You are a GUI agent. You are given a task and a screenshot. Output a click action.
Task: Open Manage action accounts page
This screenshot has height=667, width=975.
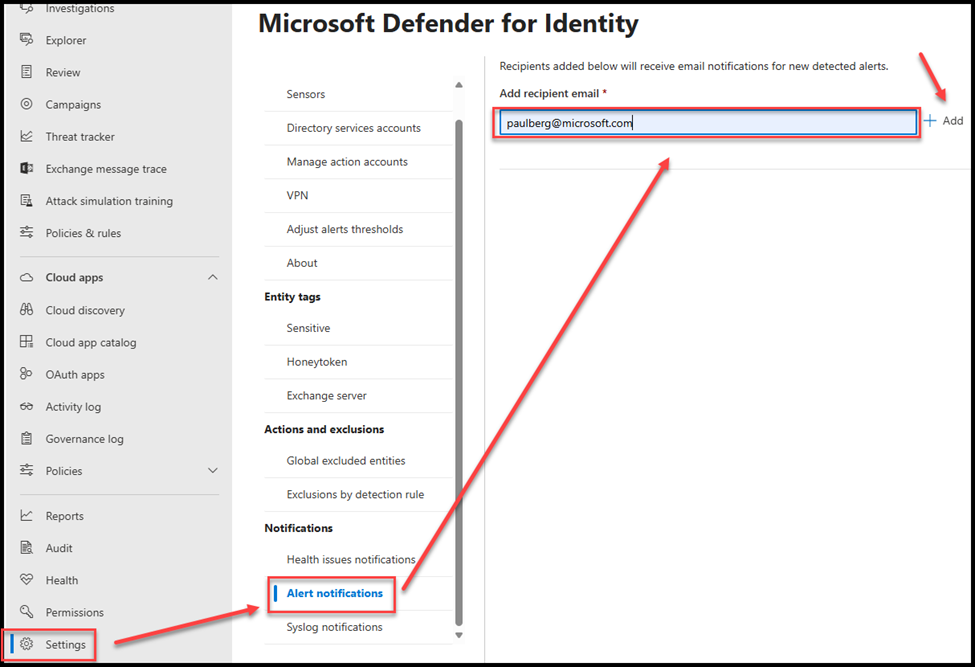point(347,162)
